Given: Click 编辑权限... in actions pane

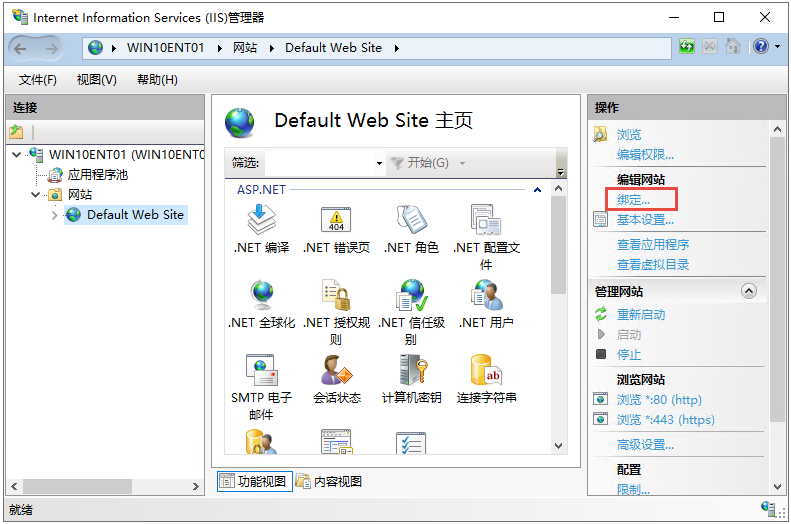Looking at the screenshot, I should click(x=645, y=154).
